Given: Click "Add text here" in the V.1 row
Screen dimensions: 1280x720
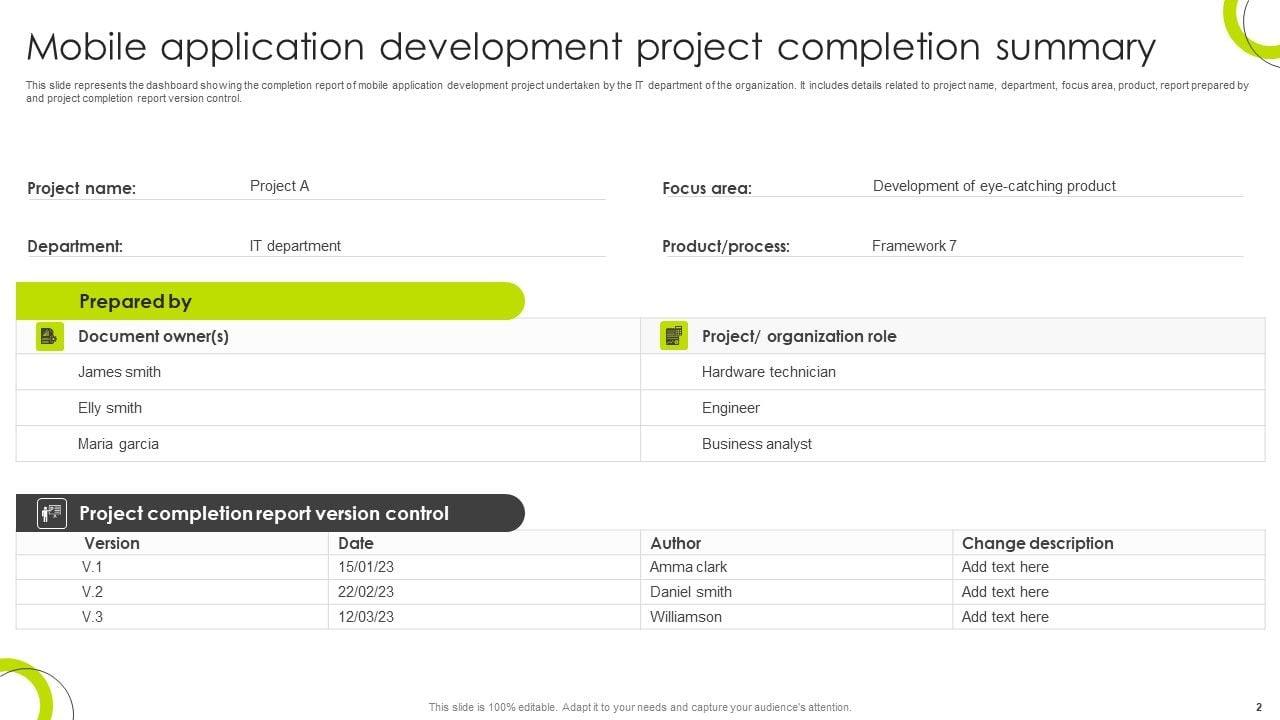Looking at the screenshot, I should tap(1005, 567).
